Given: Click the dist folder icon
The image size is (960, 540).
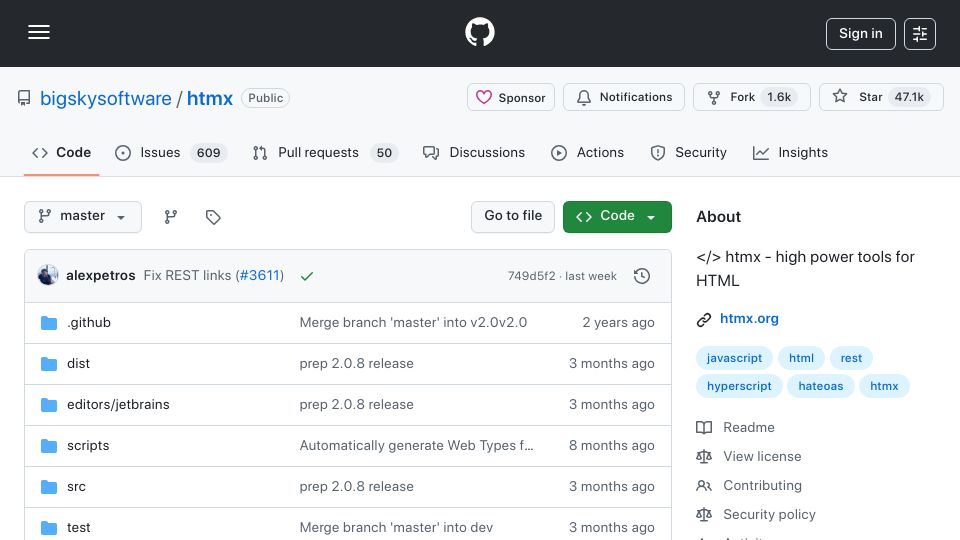Looking at the screenshot, I should coord(49,364).
